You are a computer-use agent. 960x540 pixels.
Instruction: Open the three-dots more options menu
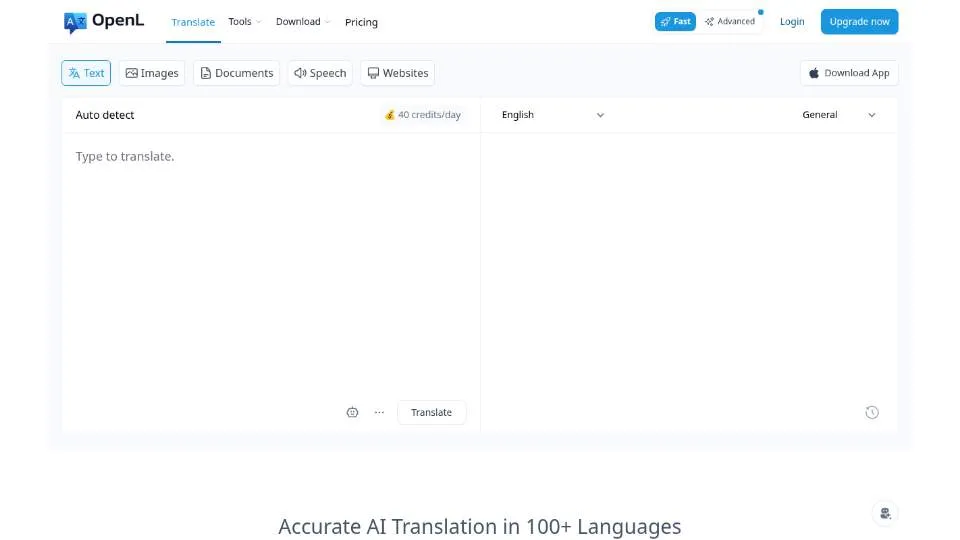(379, 412)
